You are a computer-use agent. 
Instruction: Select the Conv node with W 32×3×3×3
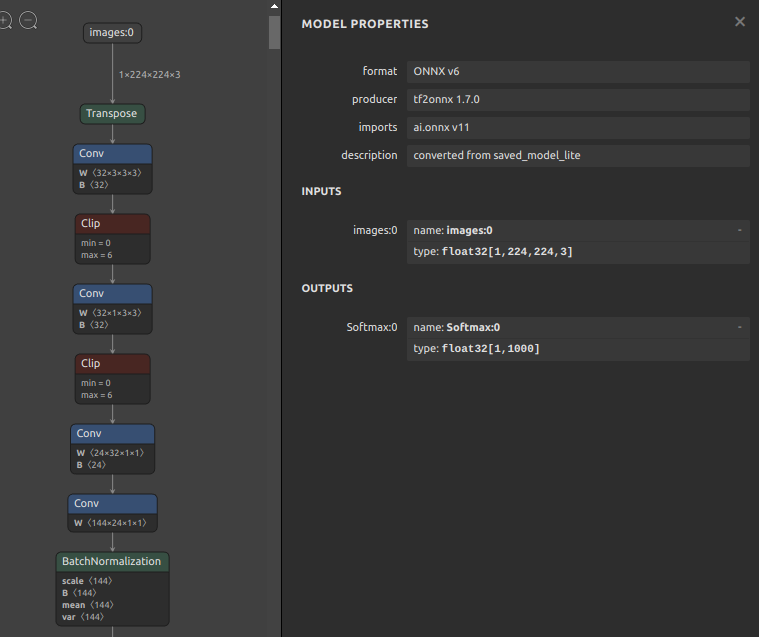click(112, 154)
